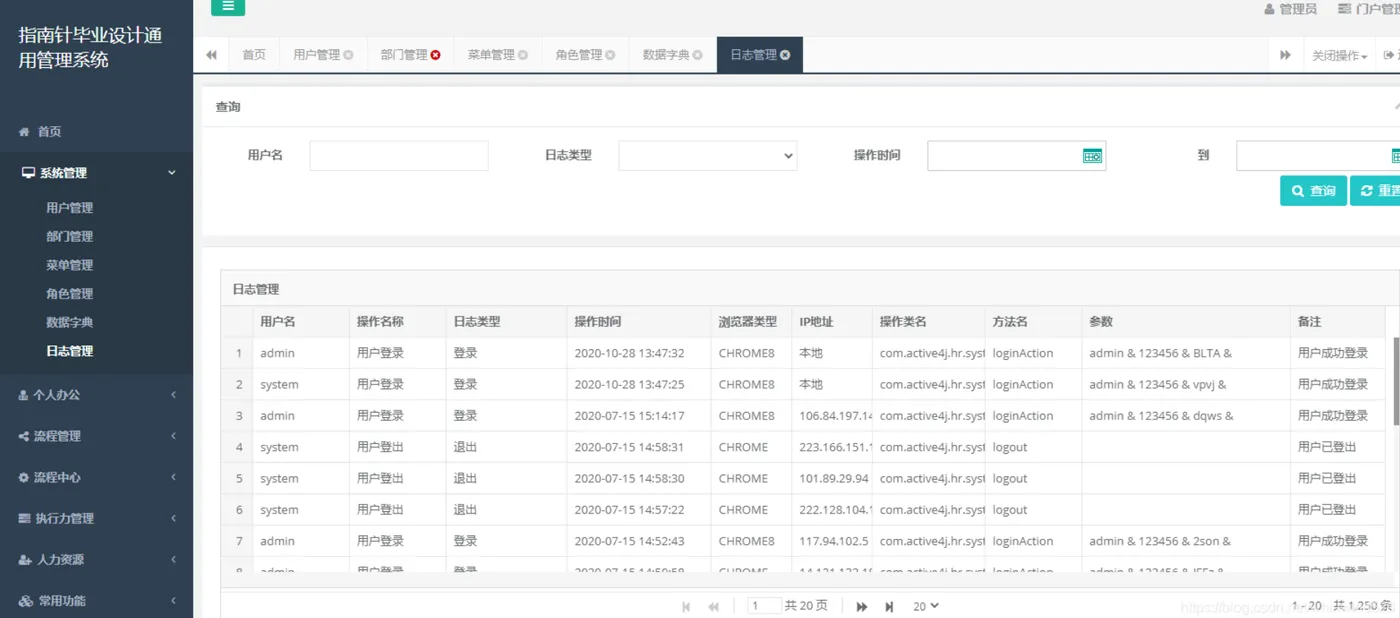The image size is (1400, 618).
Task: Click the 常用功能 gears icon
Action: (x=26, y=601)
